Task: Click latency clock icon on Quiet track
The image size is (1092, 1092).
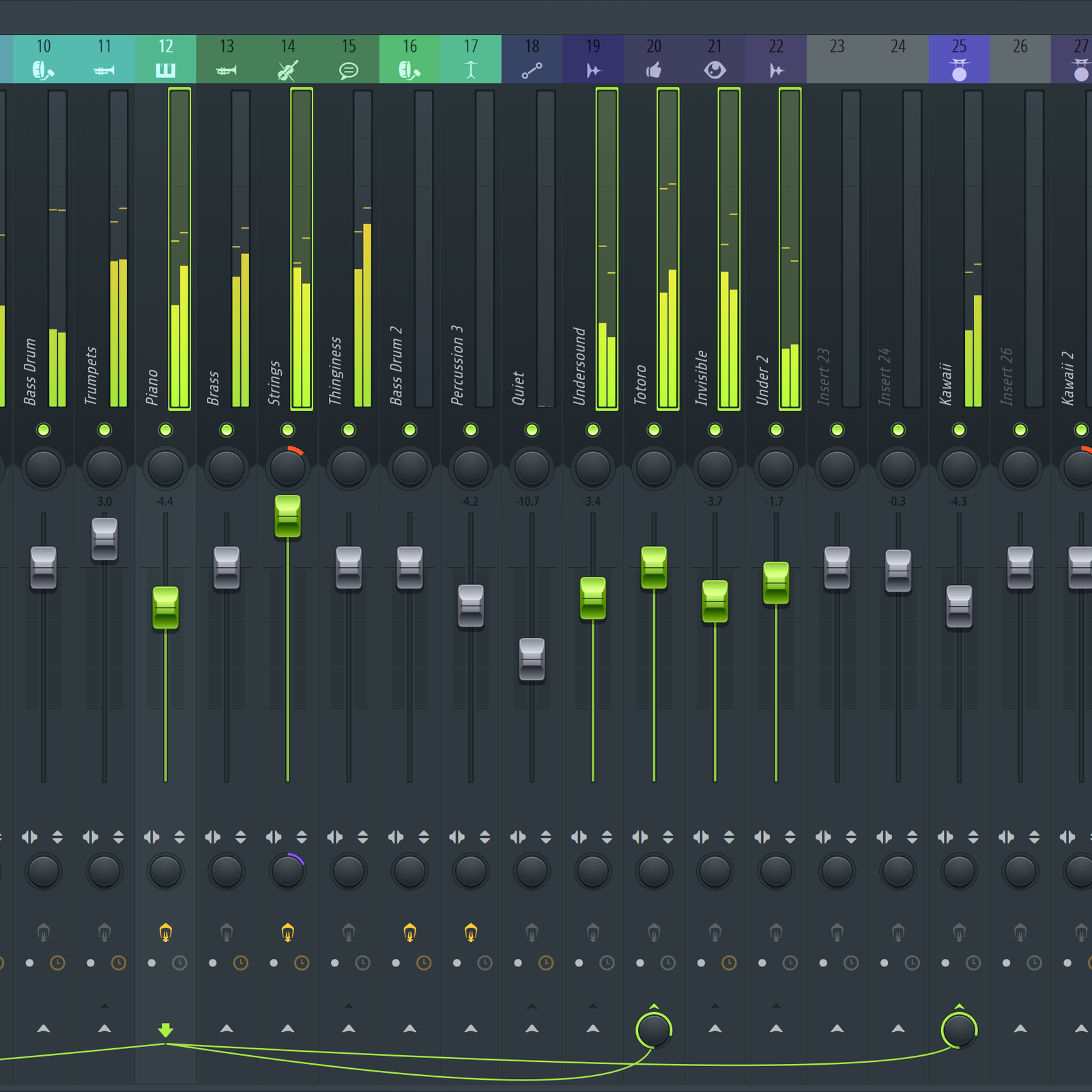Action: pyautogui.click(x=546, y=963)
